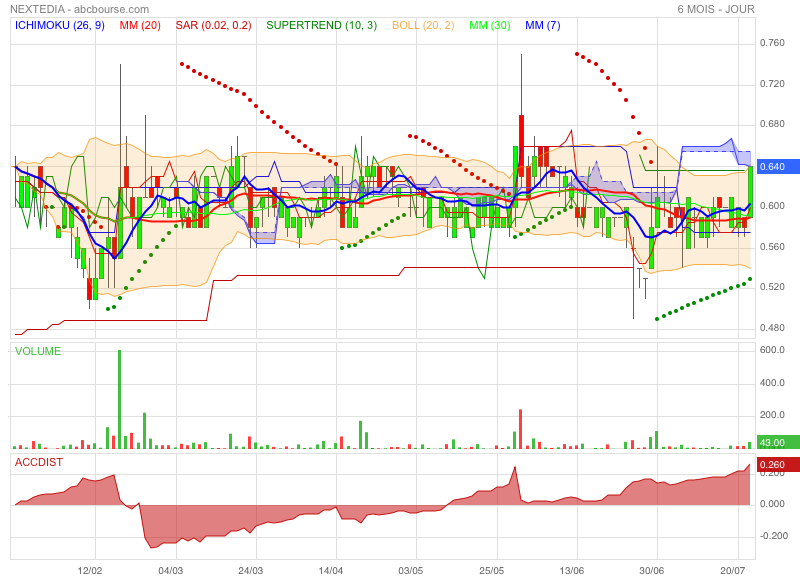Click the 20/07 date axis label
The image size is (800, 580).
(732, 570)
